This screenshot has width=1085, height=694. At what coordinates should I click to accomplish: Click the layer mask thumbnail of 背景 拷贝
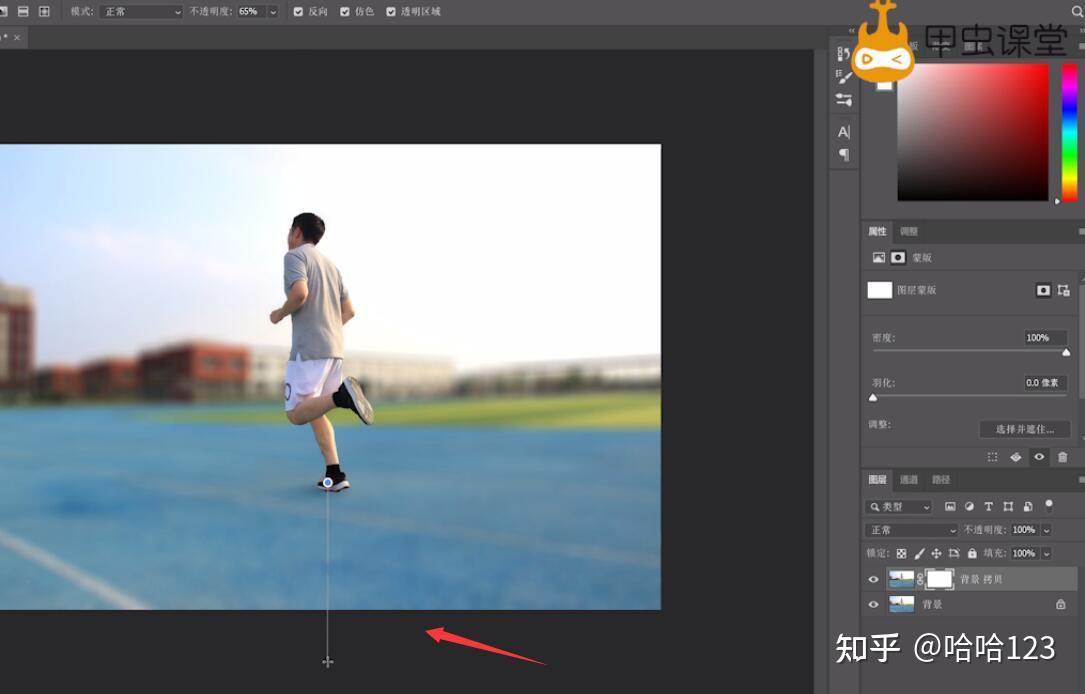click(939, 579)
